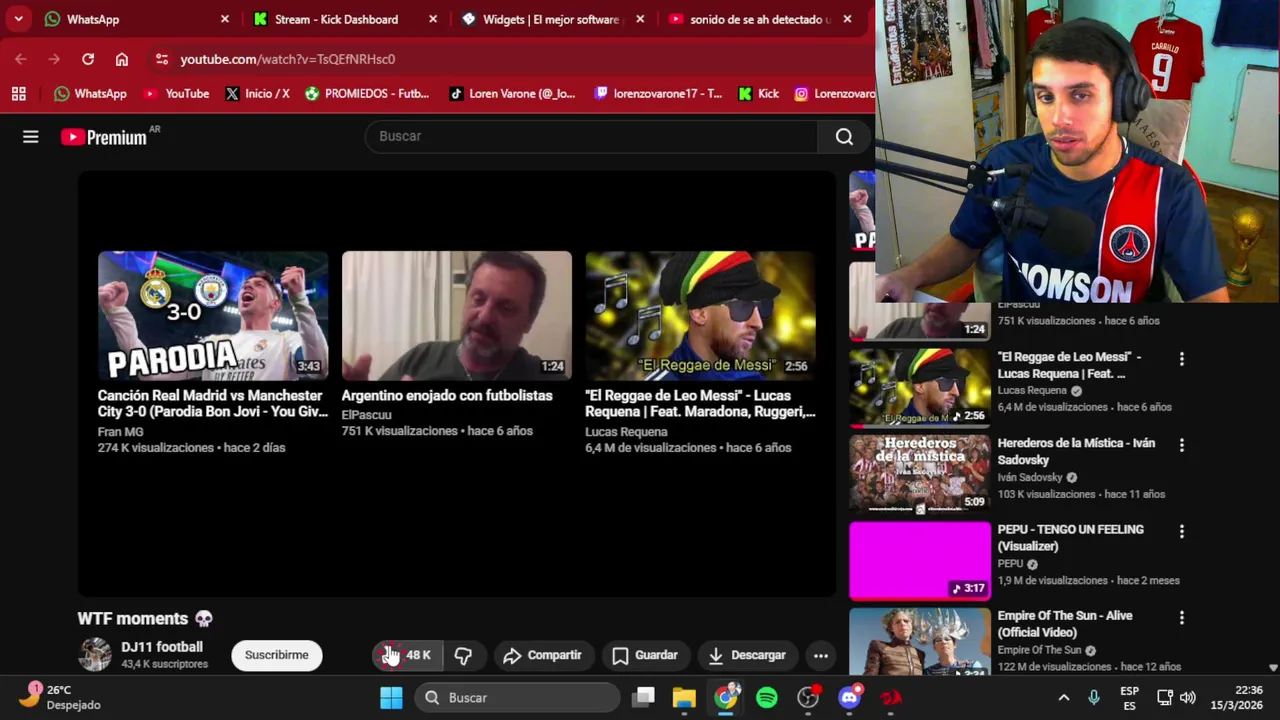This screenshot has width=1280, height=720.
Task: Dislike the WTF moments video
Action: tap(463, 655)
